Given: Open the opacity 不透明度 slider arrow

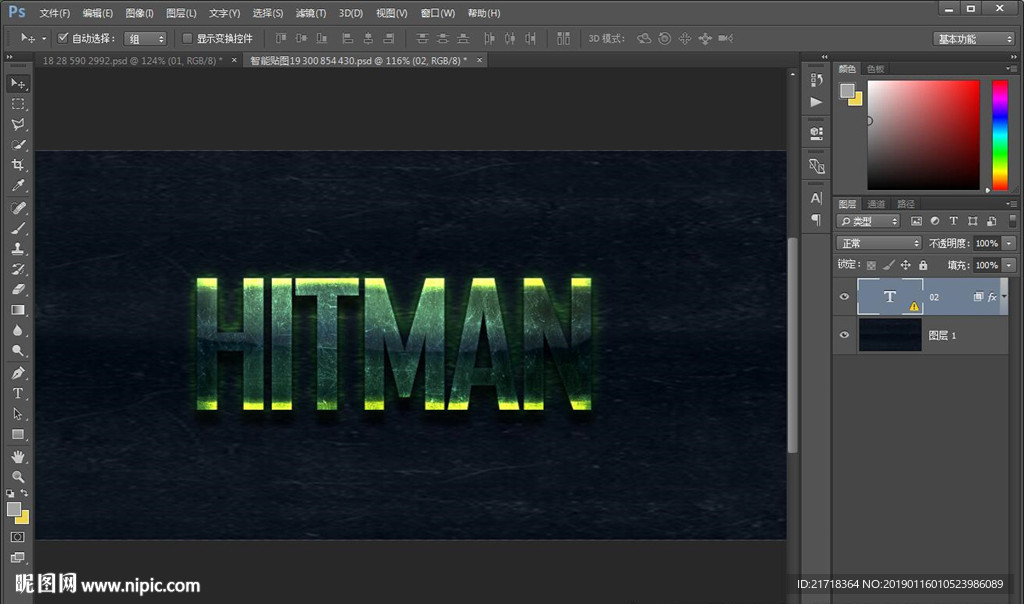Looking at the screenshot, I should click(x=1010, y=244).
